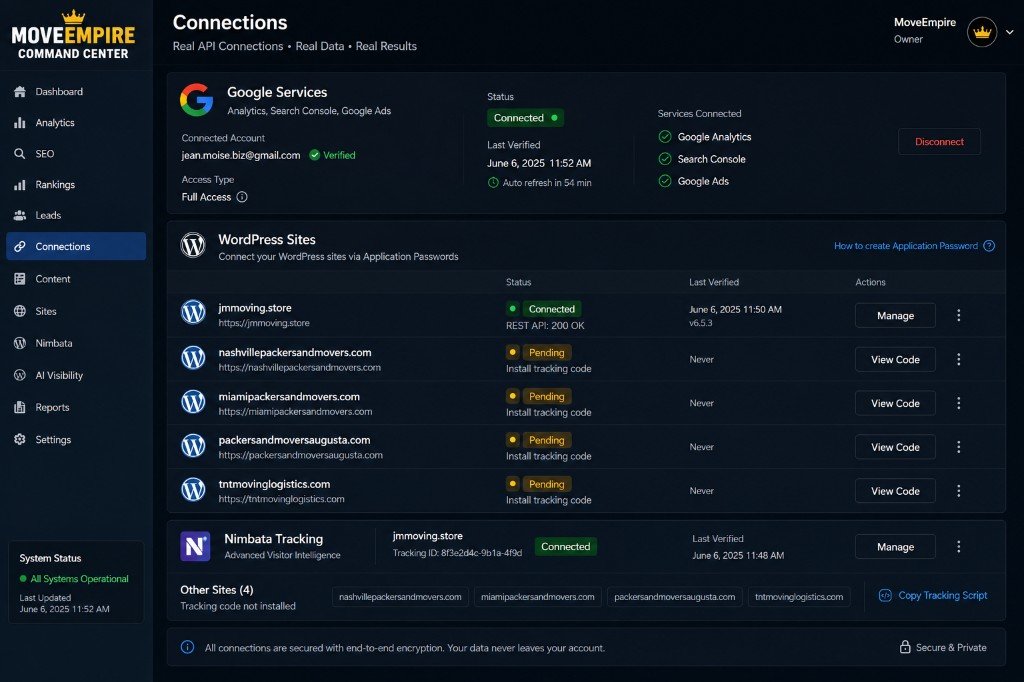Click the Application Password help question icon
The image size is (1024, 682).
coord(989,246)
